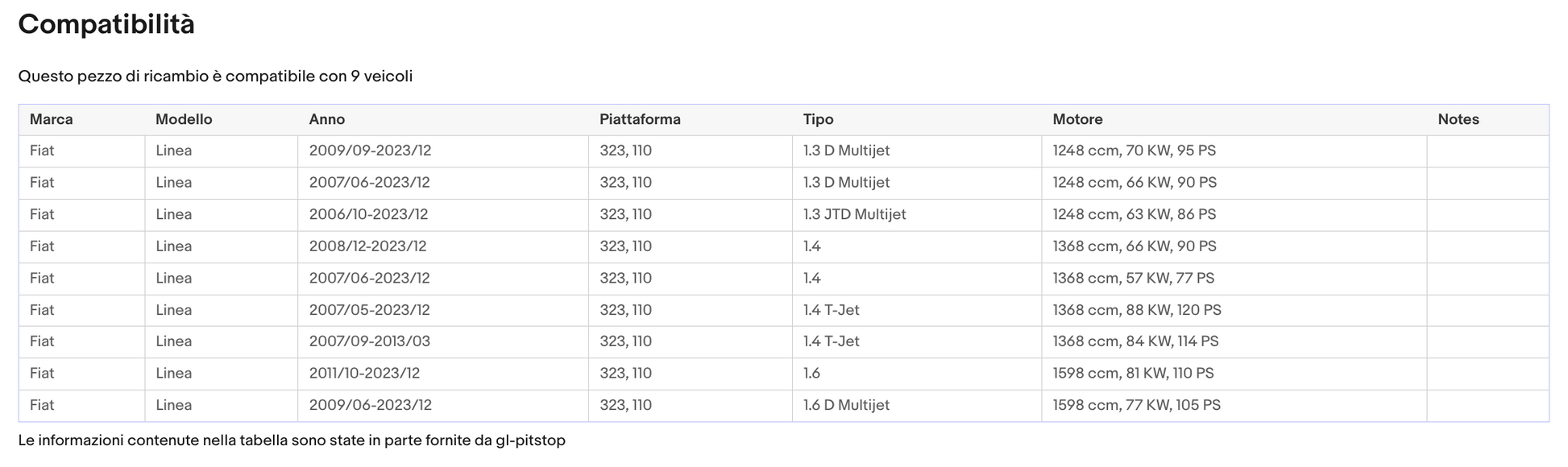
Task: Select the 2006/10-2023/12 year cell
Action: tap(443, 215)
